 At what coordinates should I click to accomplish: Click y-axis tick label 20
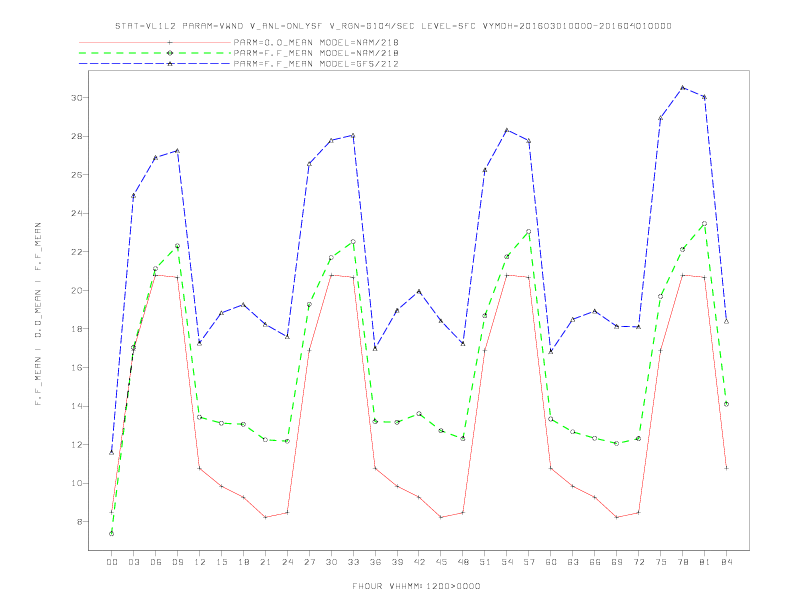(76, 290)
